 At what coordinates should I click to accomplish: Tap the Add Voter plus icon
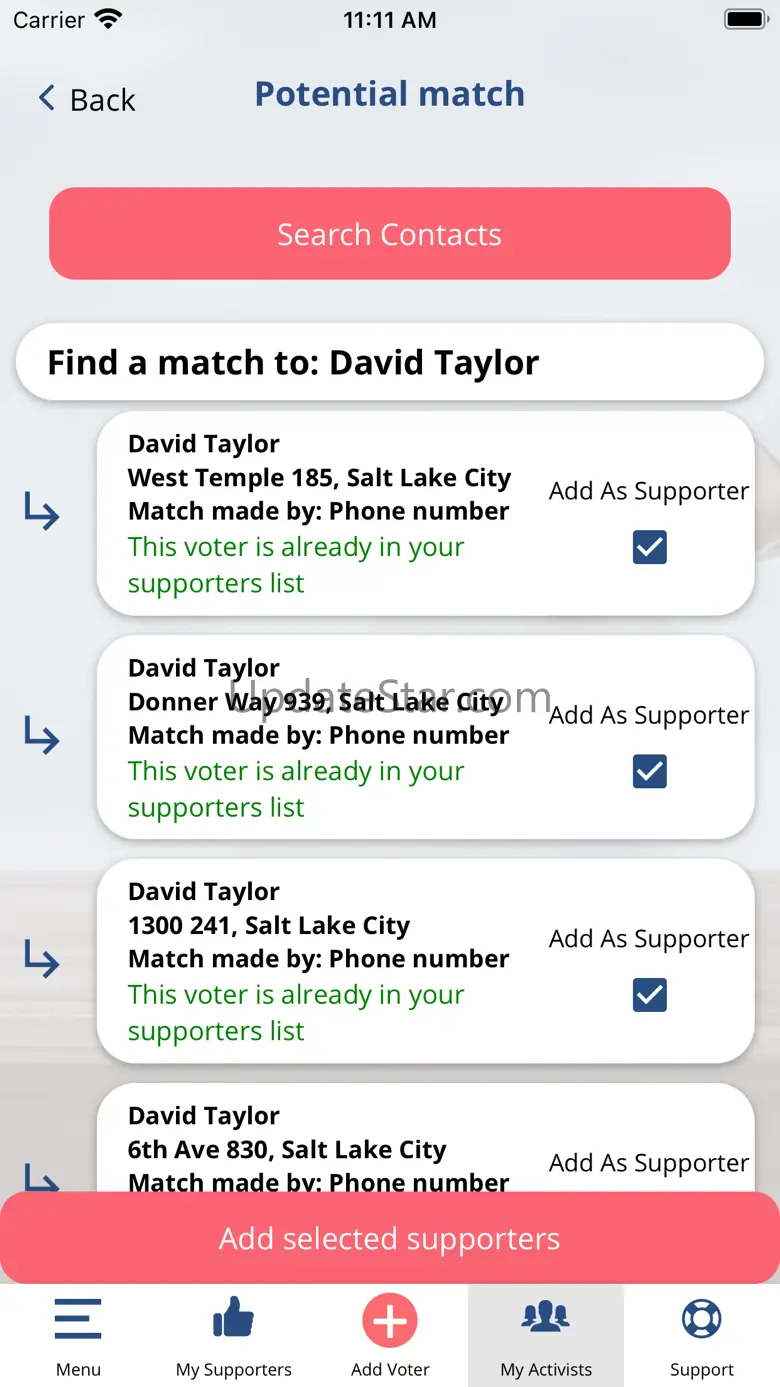pos(390,1321)
